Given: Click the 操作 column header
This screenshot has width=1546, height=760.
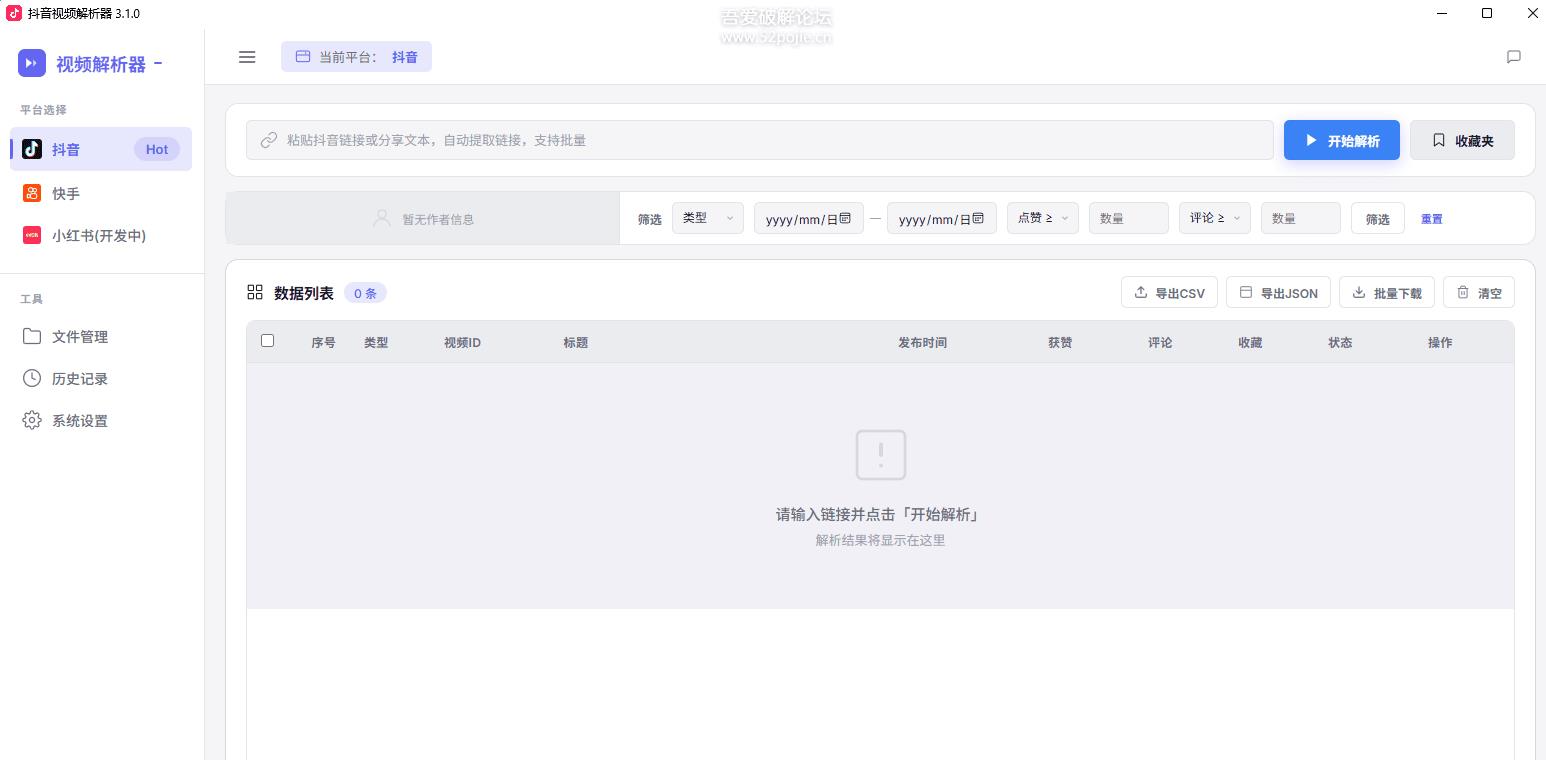Looking at the screenshot, I should (1440, 342).
